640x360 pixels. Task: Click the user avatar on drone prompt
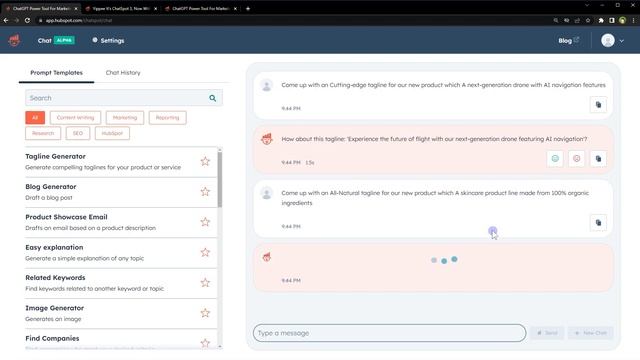pyautogui.click(x=267, y=85)
